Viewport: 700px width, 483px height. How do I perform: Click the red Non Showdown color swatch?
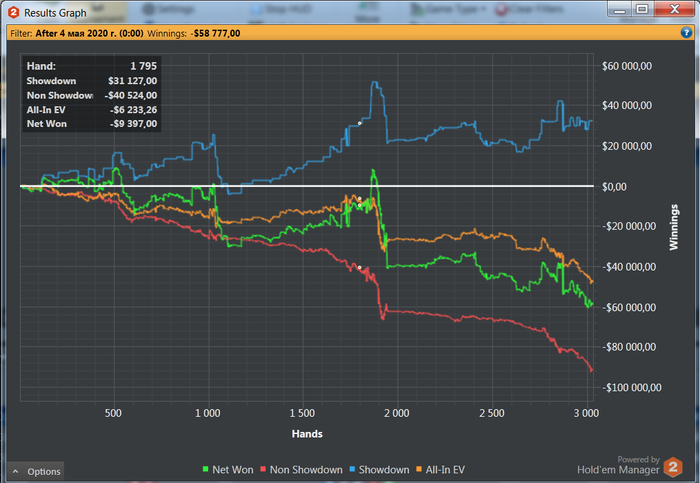263,469
